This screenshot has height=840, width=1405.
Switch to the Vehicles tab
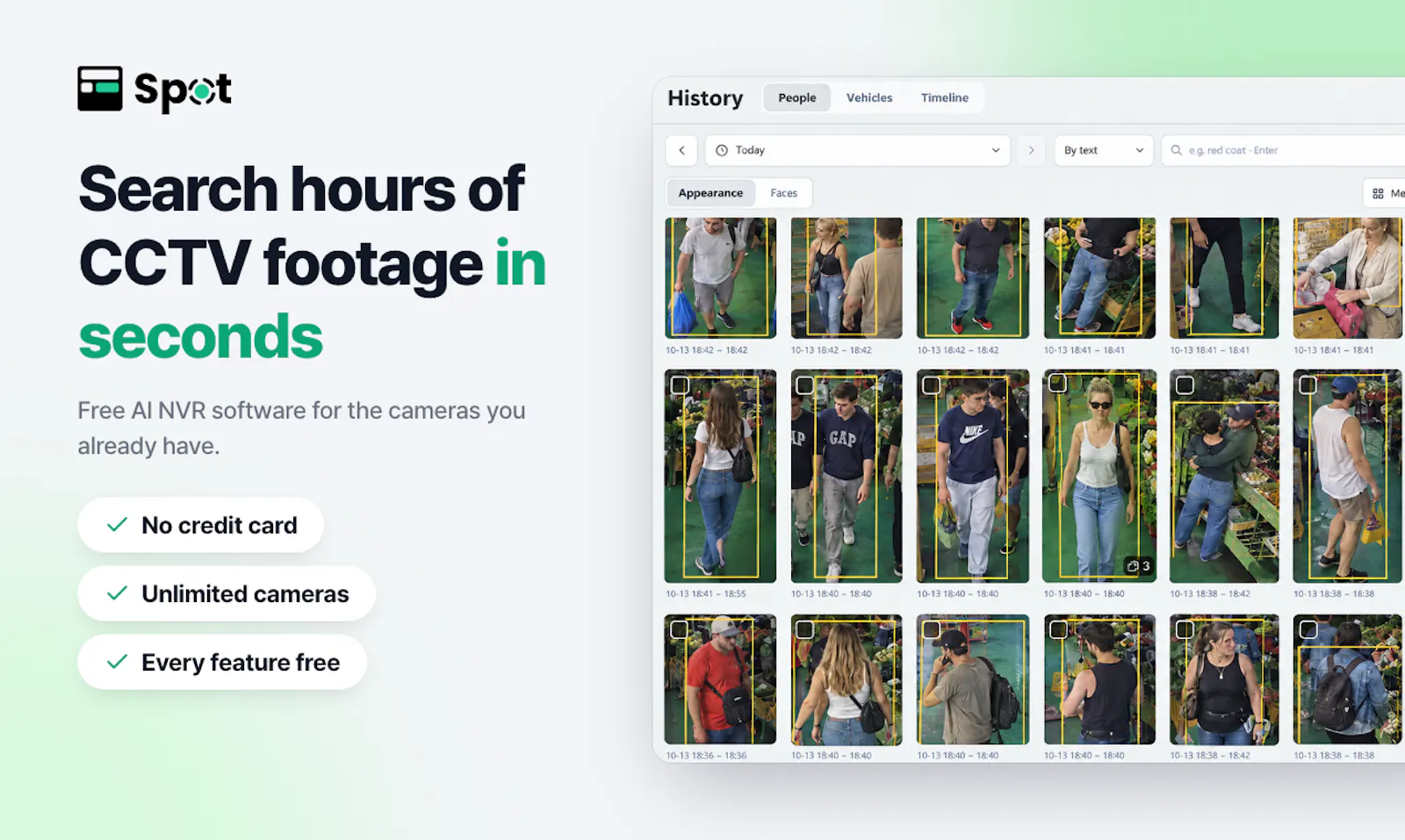[869, 97]
